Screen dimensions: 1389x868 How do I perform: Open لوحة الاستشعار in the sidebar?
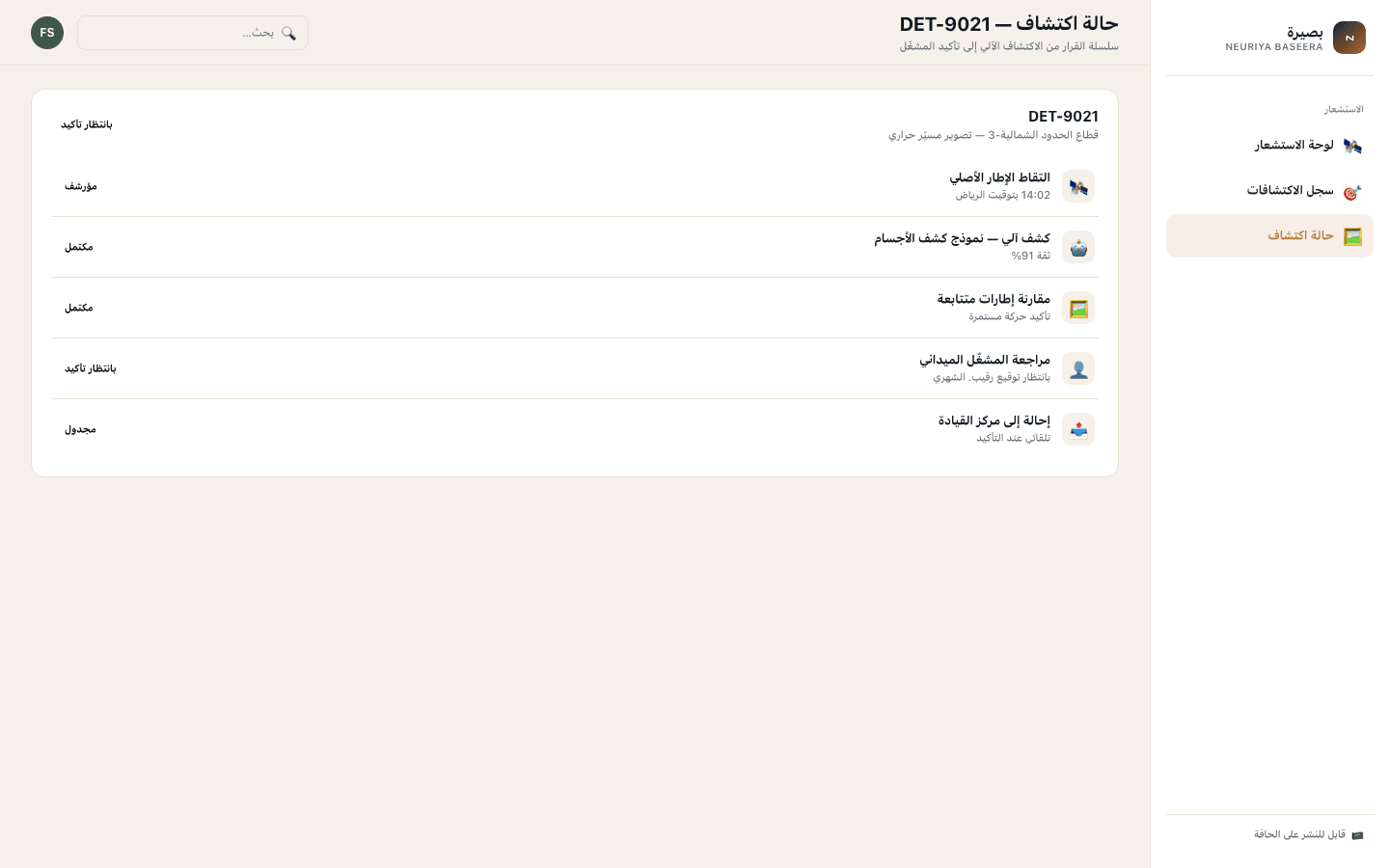pos(1269,146)
